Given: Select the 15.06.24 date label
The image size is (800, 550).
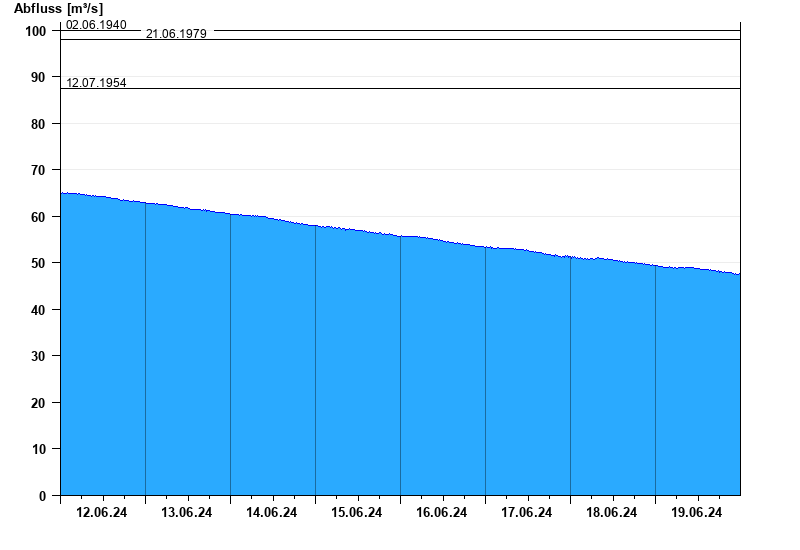Looking at the screenshot, I should tap(356, 512).
